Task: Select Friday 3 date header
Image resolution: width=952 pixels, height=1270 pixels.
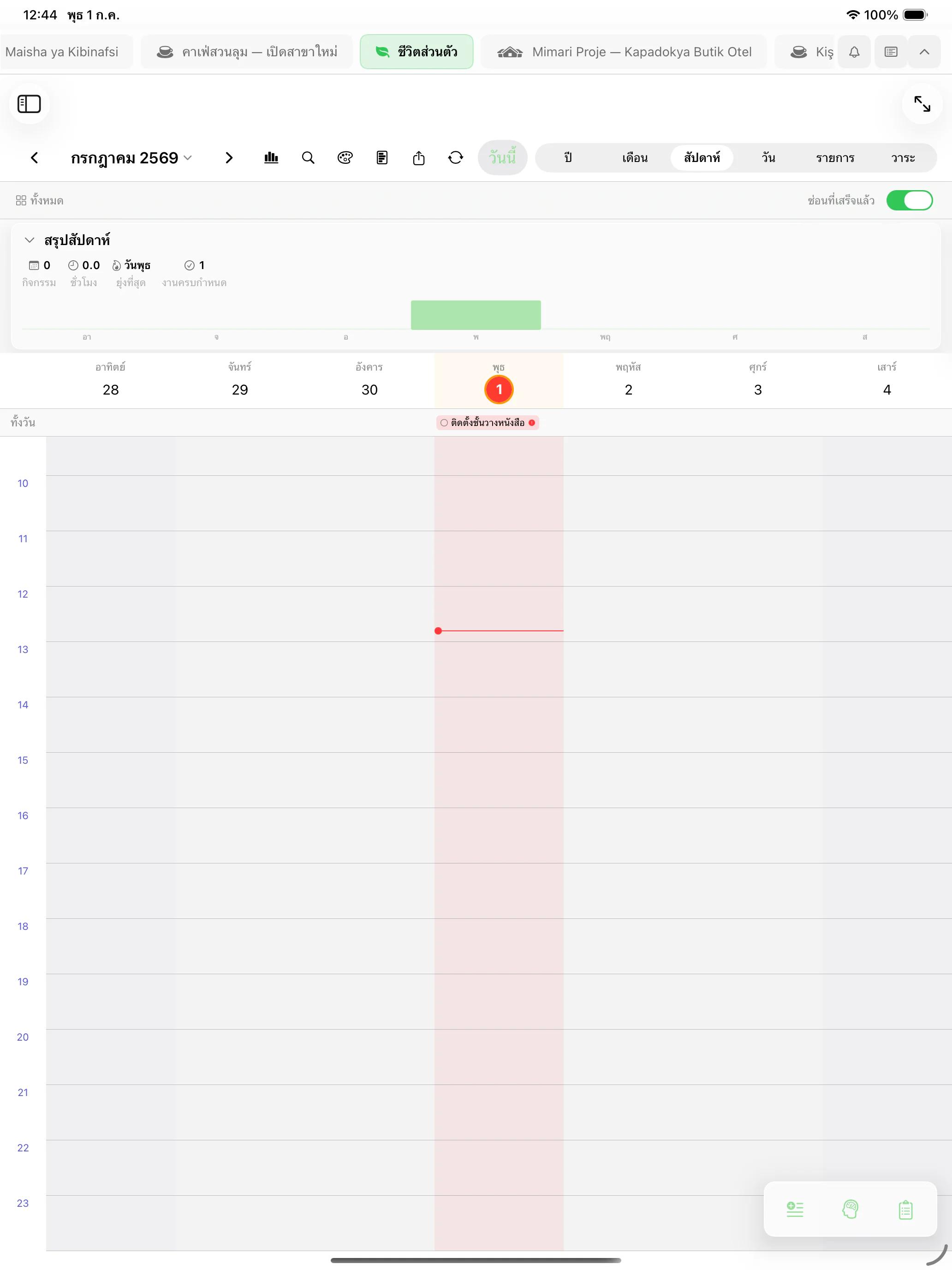Action: (x=757, y=381)
